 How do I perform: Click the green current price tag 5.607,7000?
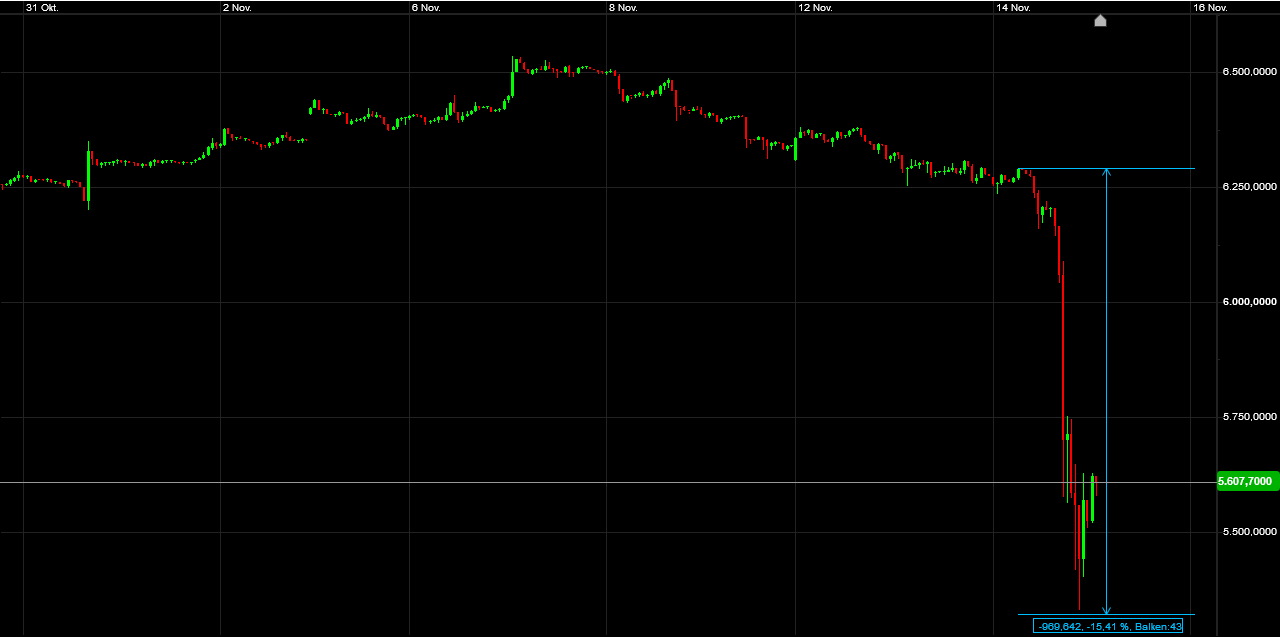(x=1246, y=481)
